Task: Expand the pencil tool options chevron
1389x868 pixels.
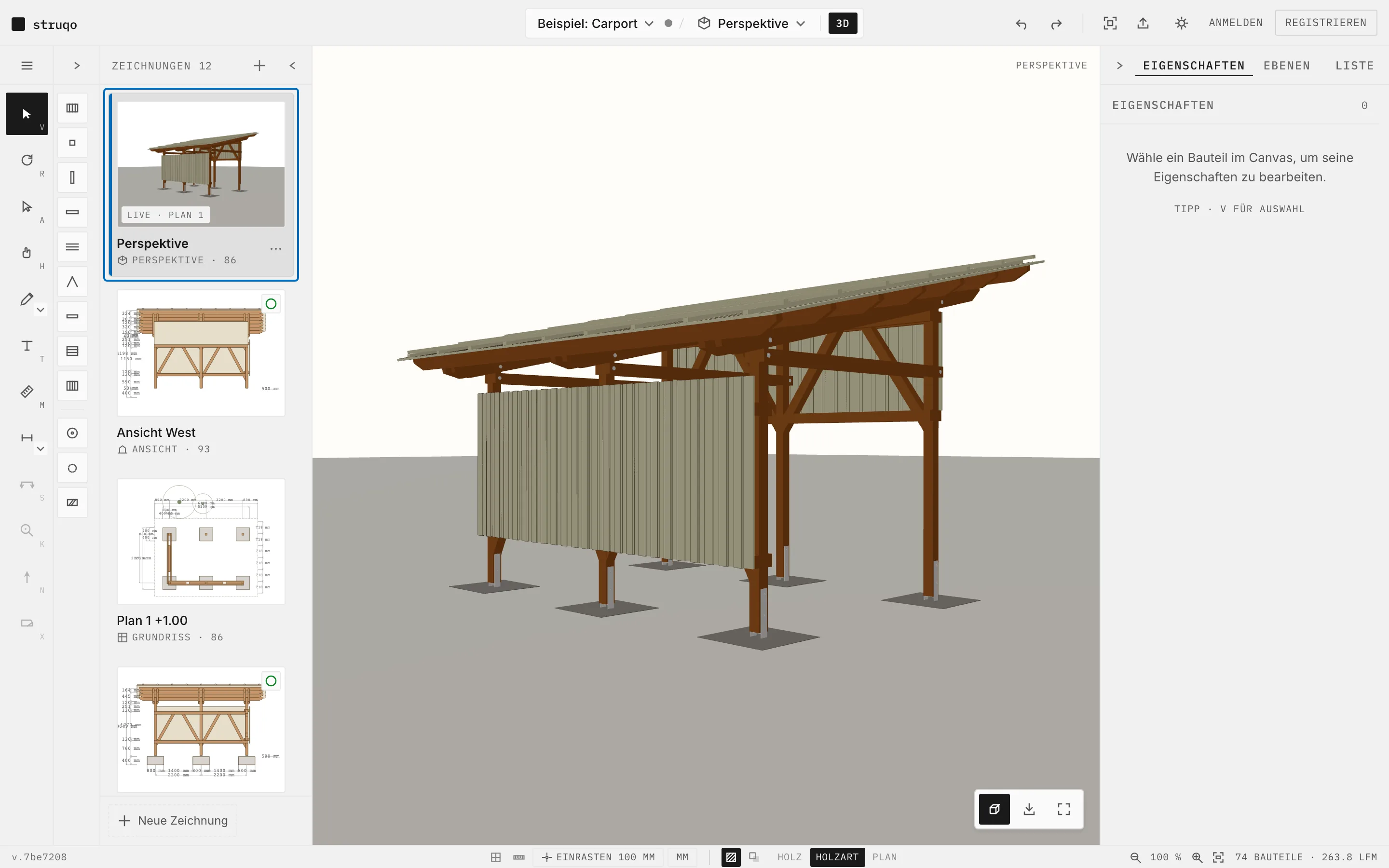Action: click(x=40, y=310)
